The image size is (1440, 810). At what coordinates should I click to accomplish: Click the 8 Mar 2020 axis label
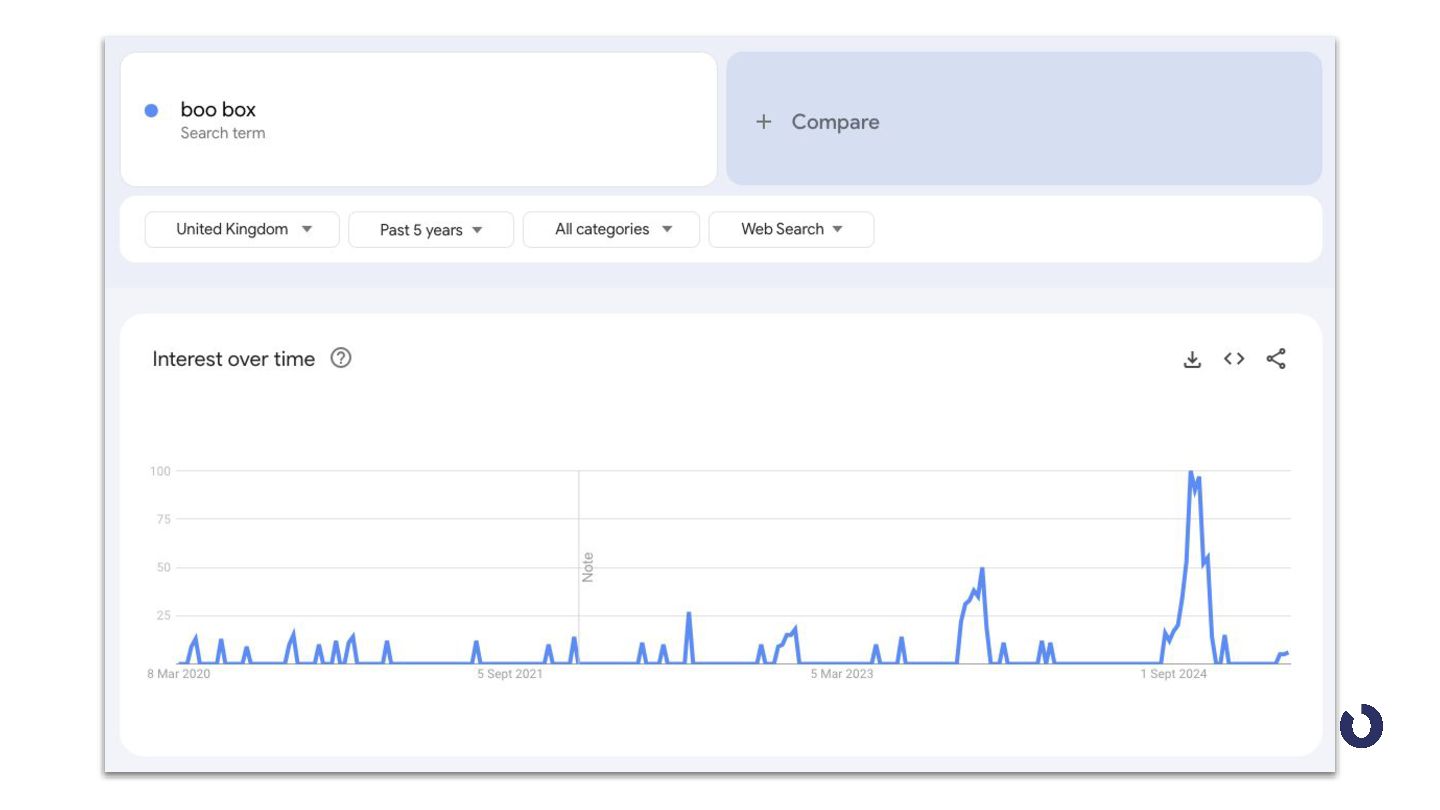[179, 674]
